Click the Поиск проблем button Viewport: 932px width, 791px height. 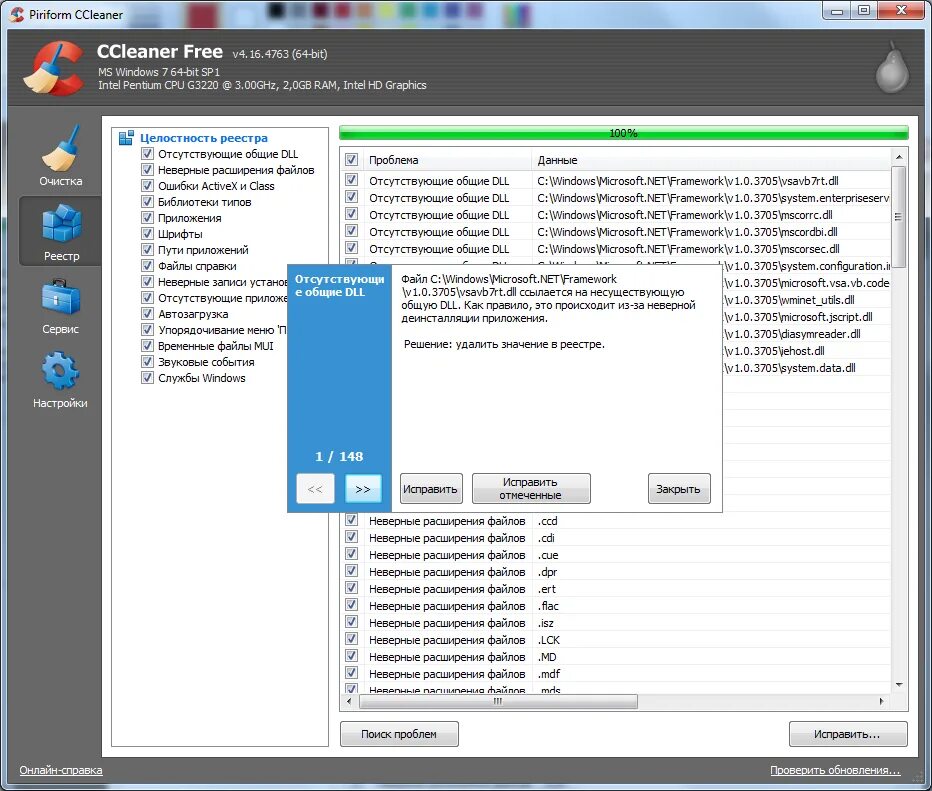(399, 734)
